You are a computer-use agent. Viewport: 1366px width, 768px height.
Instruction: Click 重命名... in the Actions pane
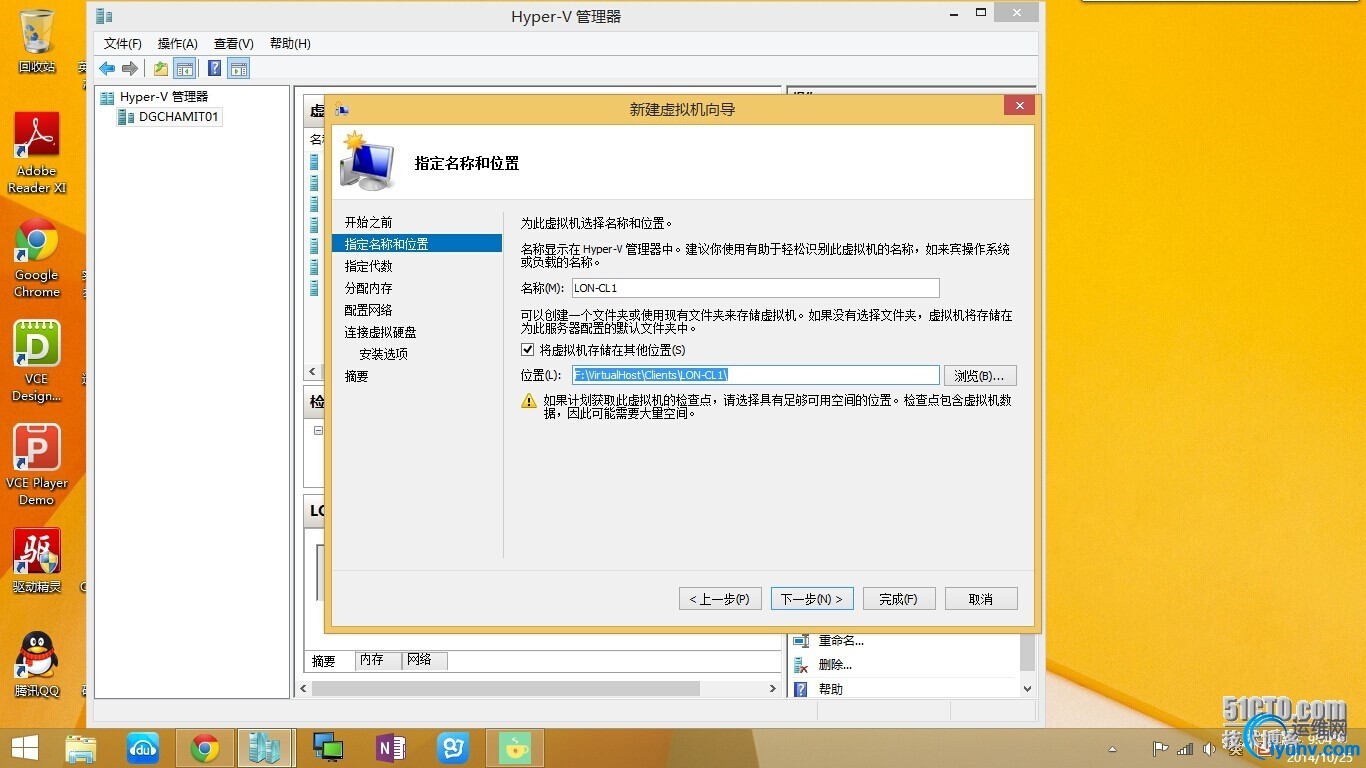[x=841, y=641]
